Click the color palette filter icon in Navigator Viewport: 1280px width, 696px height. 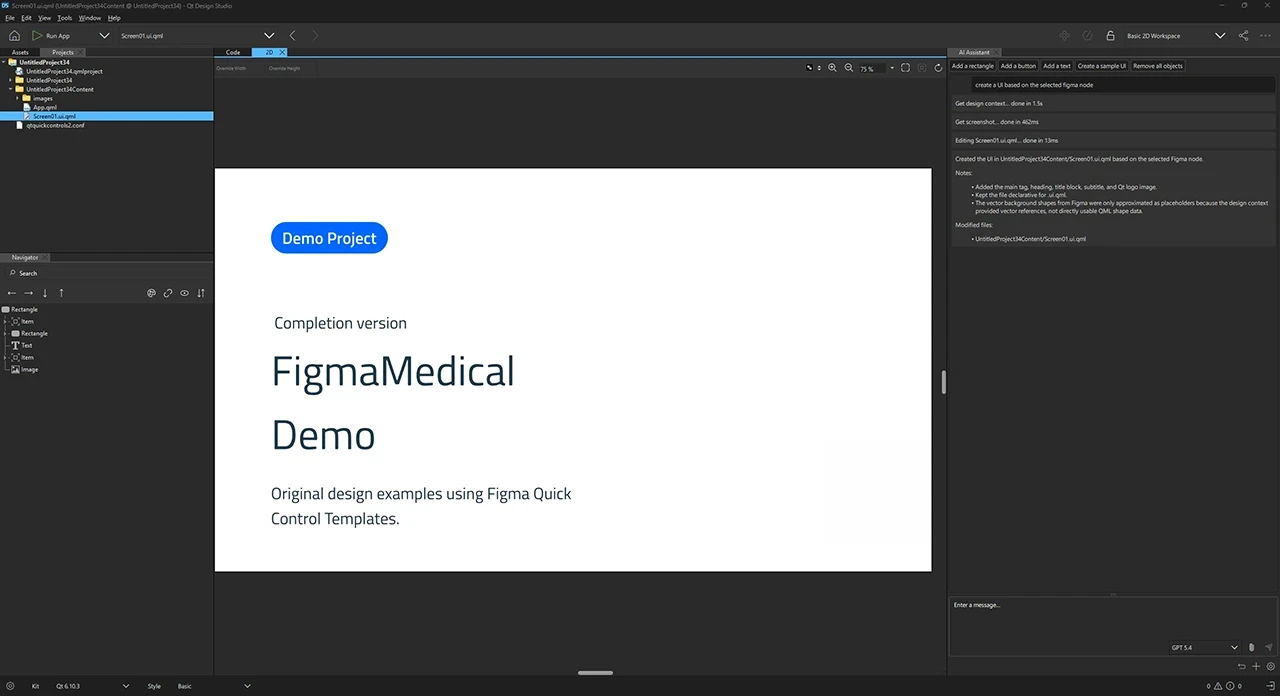(x=152, y=293)
